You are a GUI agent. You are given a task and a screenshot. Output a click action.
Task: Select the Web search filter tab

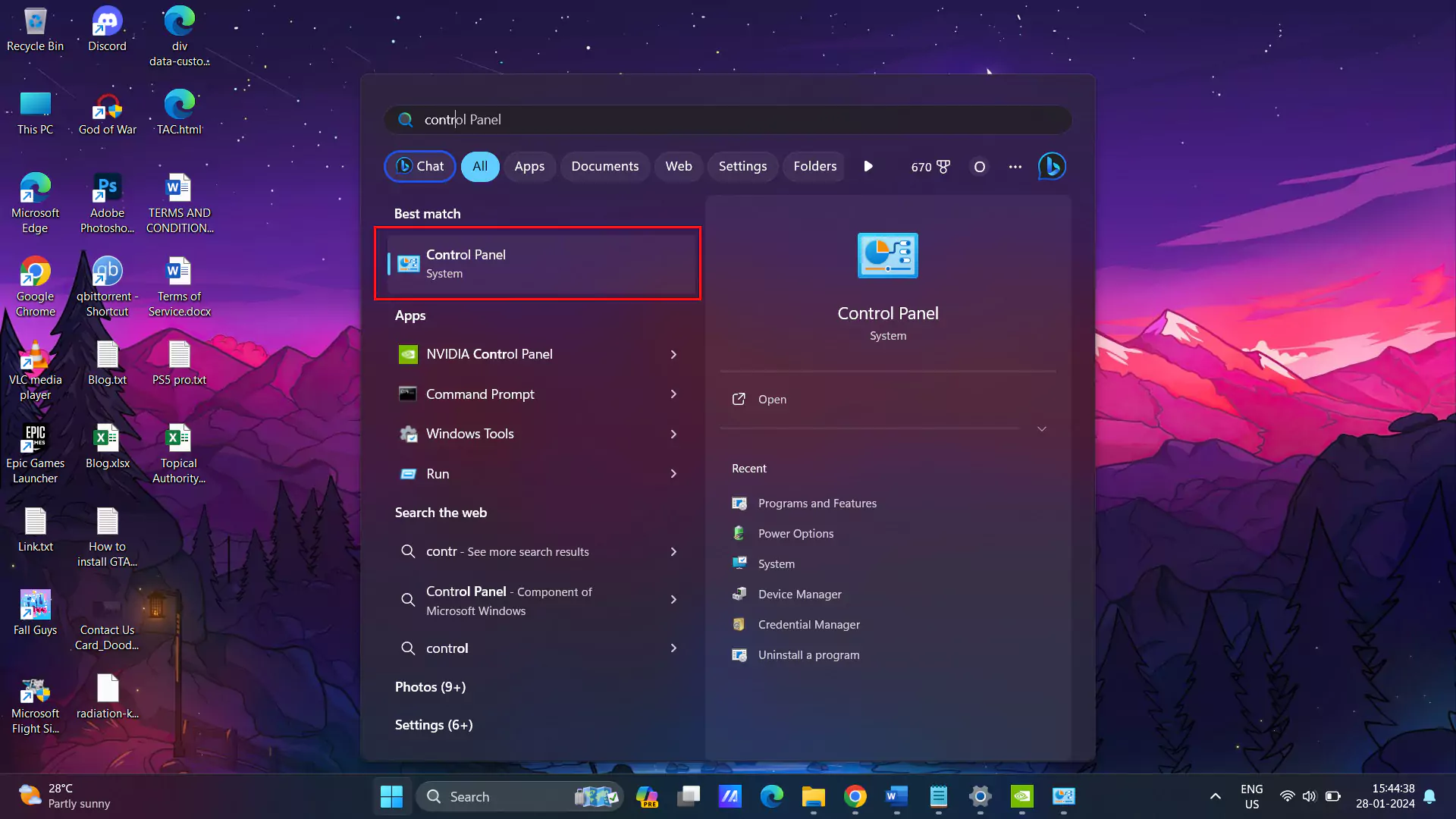point(679,166)
